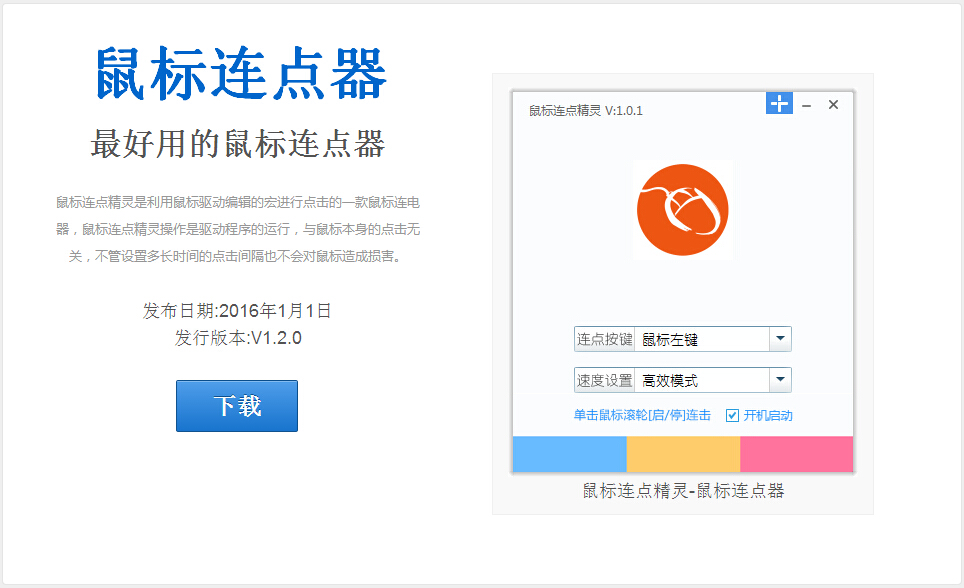Minimize the 鼠标连点精灵 window
This screenshot has height=588, width=964.
click(x=806, y=105)
